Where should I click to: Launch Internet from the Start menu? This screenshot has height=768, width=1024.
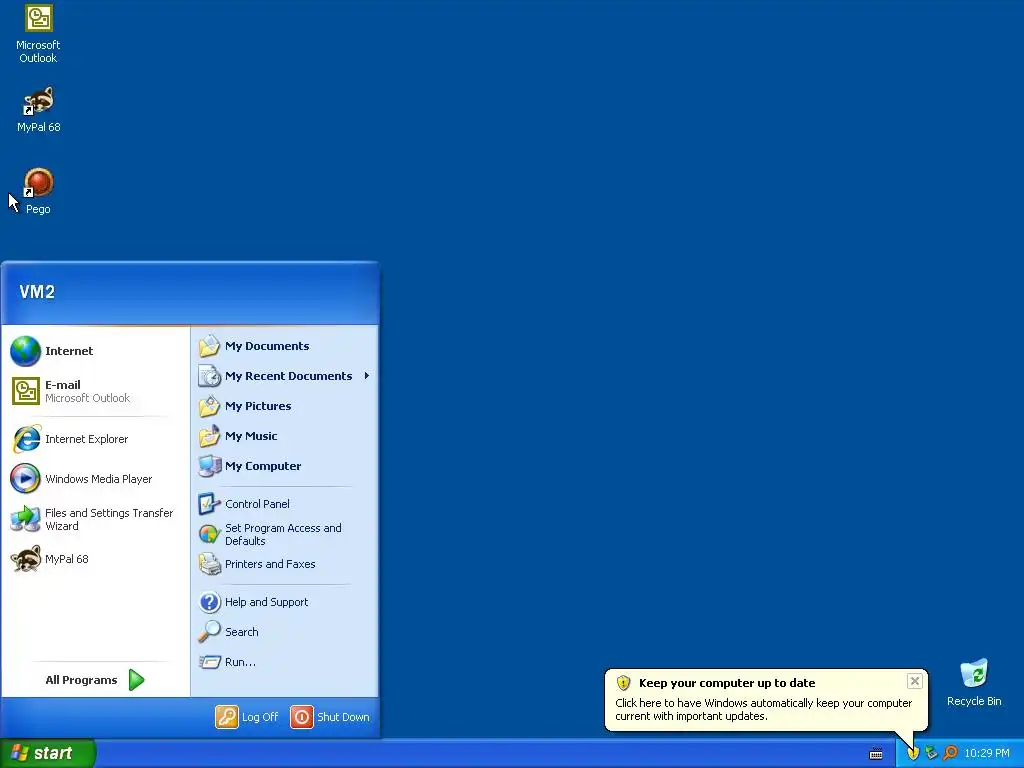point(95,351)
